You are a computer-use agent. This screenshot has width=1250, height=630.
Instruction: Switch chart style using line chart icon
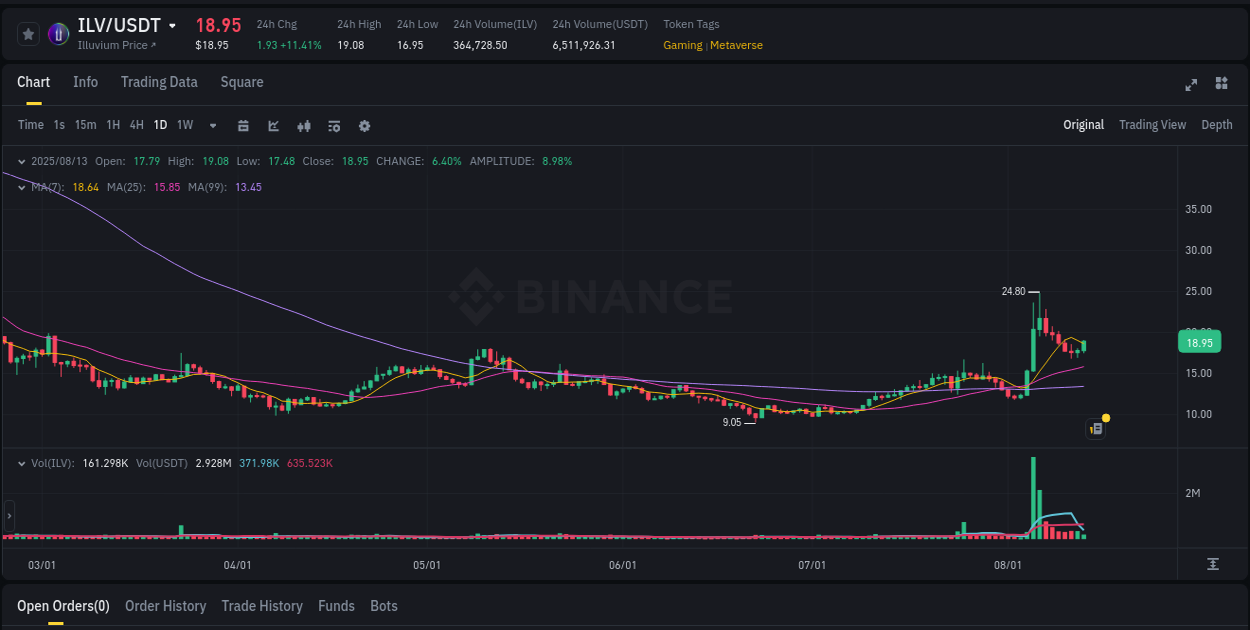pos(273,126)
